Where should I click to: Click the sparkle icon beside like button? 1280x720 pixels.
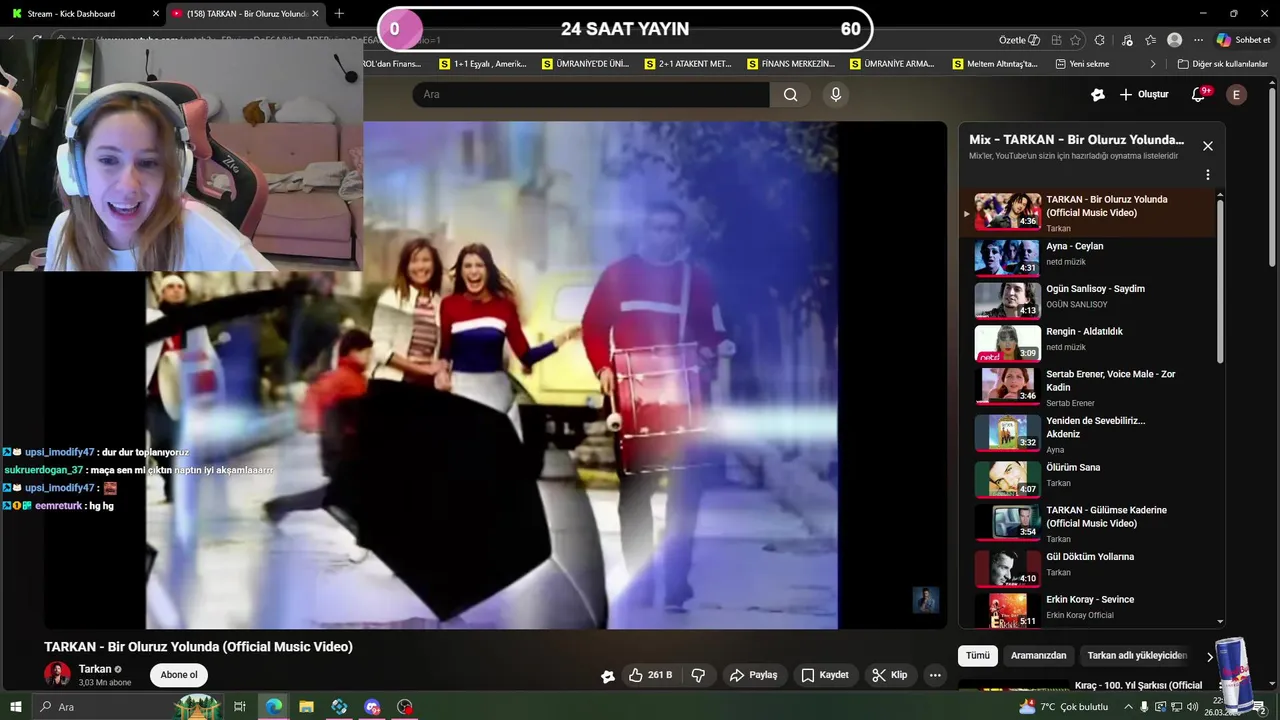pos(607,676)
